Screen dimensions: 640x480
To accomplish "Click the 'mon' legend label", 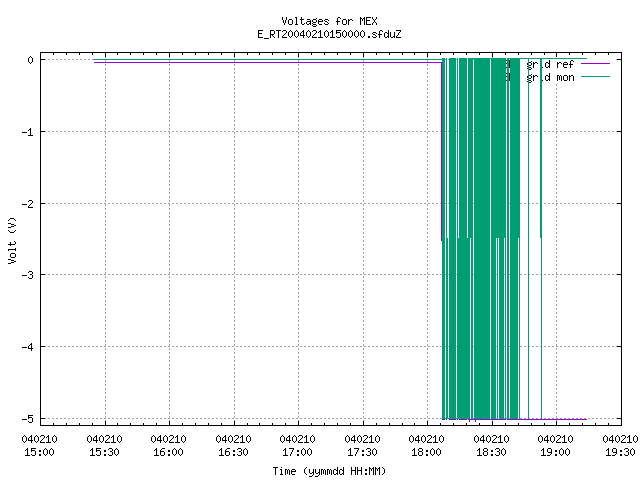I will pyautogui.click(x=565, y=78).
